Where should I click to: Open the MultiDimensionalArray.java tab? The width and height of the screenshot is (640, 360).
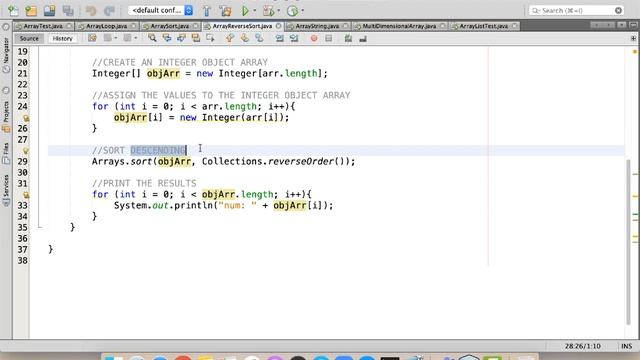[x=399, y=26]
